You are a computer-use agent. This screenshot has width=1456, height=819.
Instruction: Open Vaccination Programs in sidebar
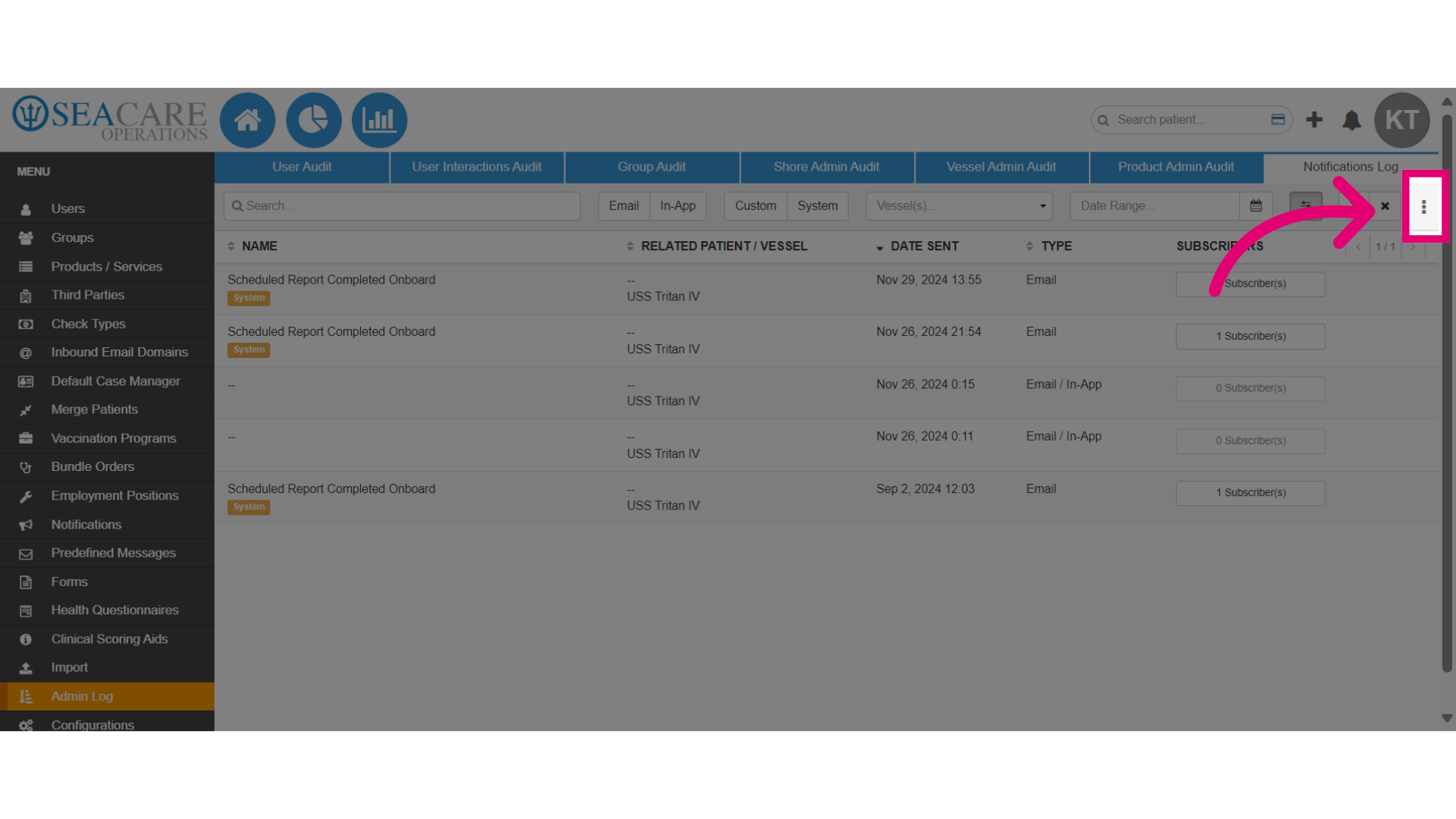pyautogui.click(x=107, y=438)
